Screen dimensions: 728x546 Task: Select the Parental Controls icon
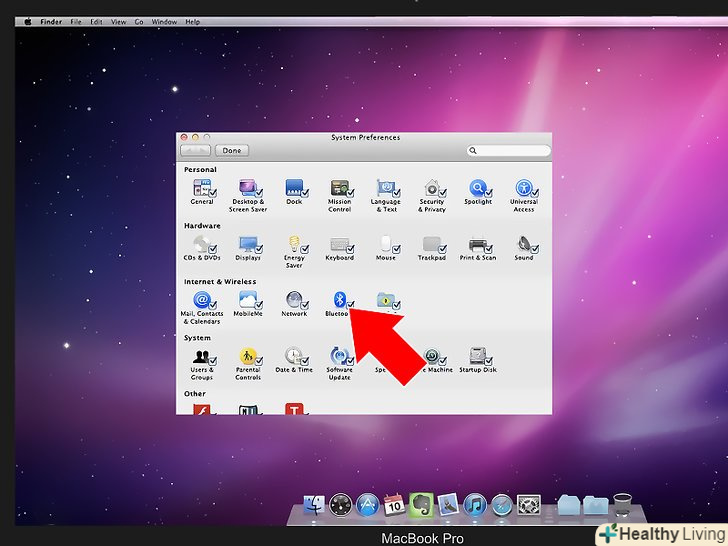[x=248, y=356]
